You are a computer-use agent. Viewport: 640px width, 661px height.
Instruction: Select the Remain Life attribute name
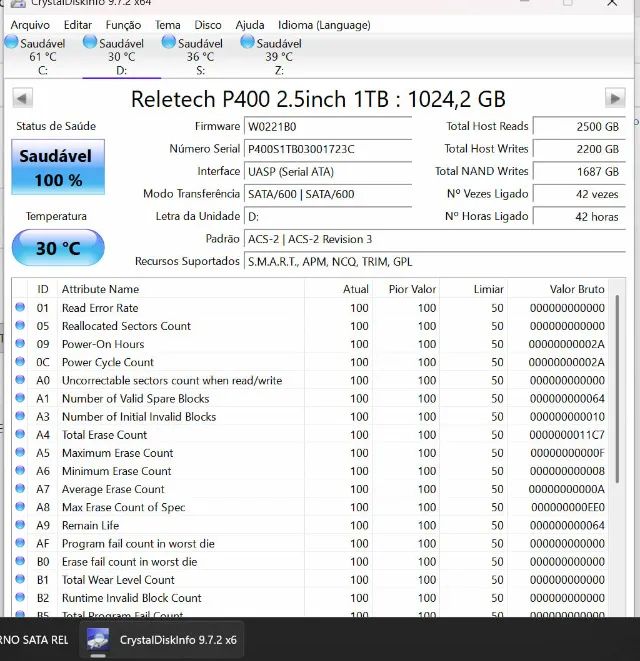click(x=90, y=525)
